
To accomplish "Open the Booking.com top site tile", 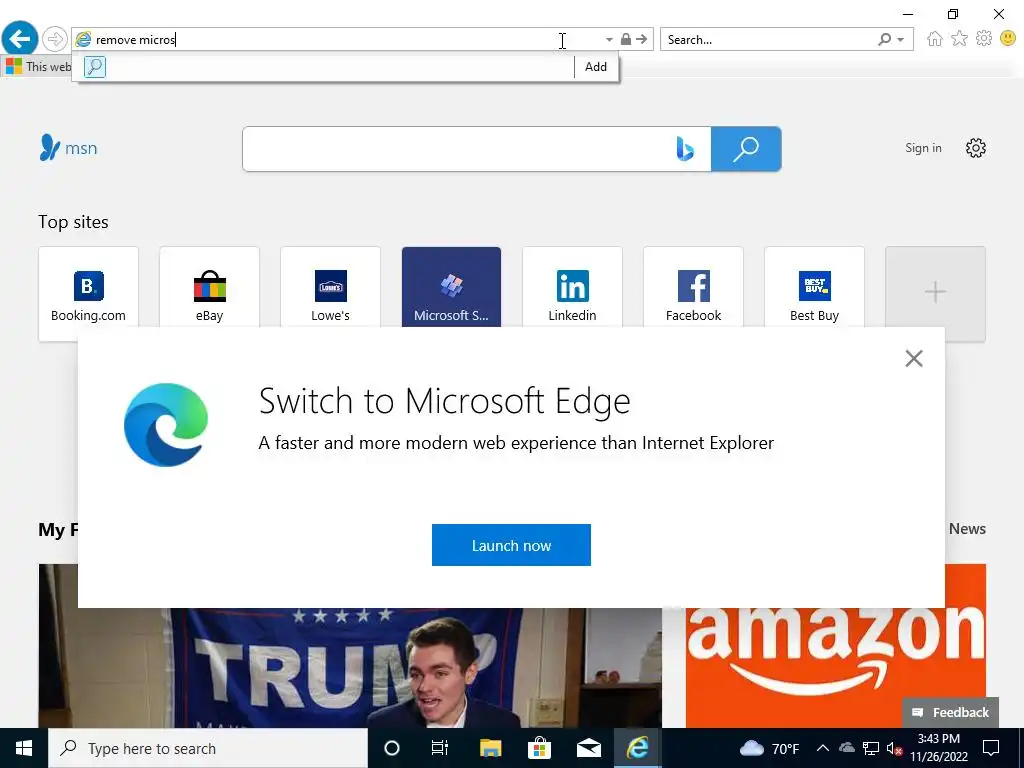I will [x=89, y=287].
